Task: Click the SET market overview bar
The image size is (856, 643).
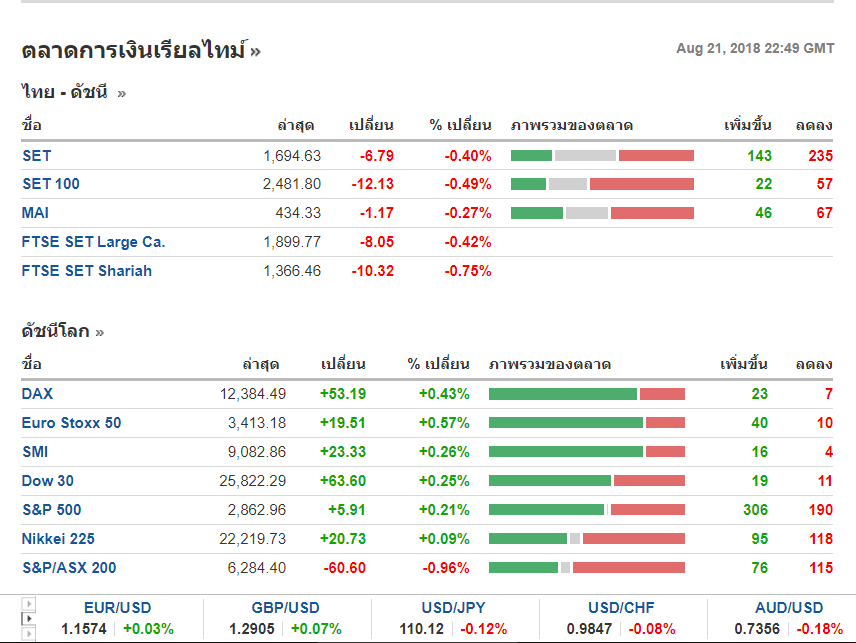Action: 602,156
